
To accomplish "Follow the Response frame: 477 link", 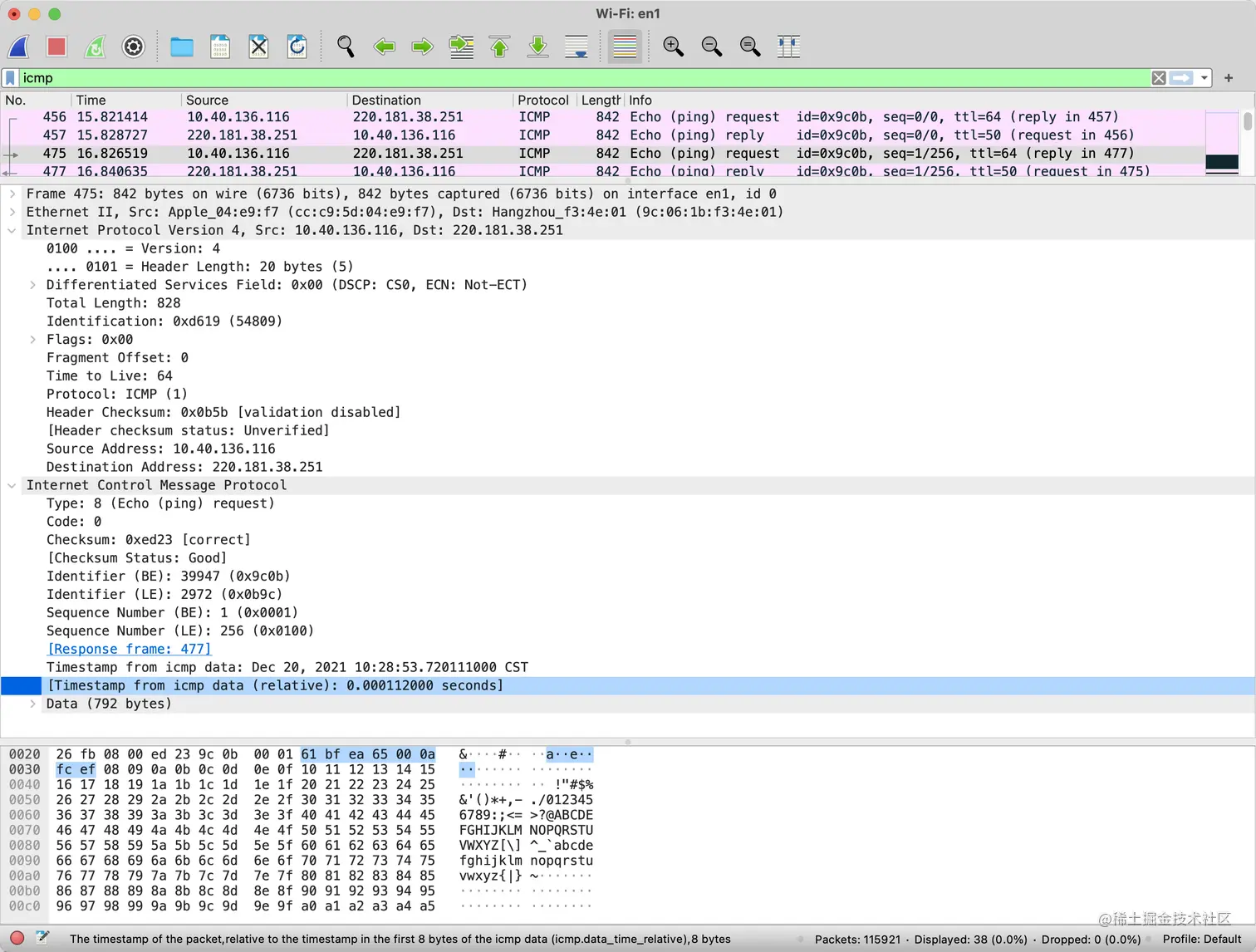I will click(129, 649).
